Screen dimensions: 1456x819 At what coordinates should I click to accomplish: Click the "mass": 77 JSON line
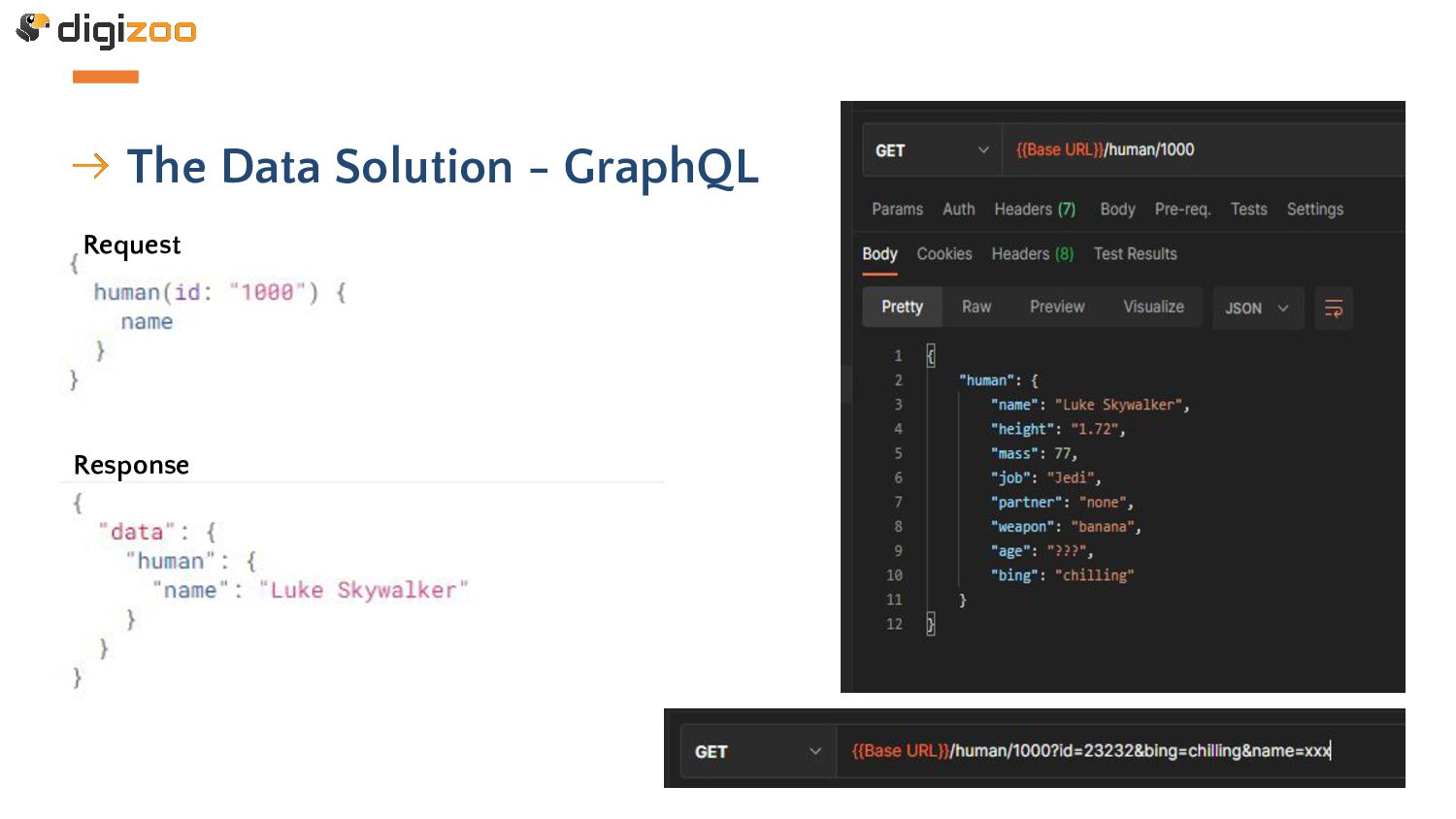(1034, 453)
